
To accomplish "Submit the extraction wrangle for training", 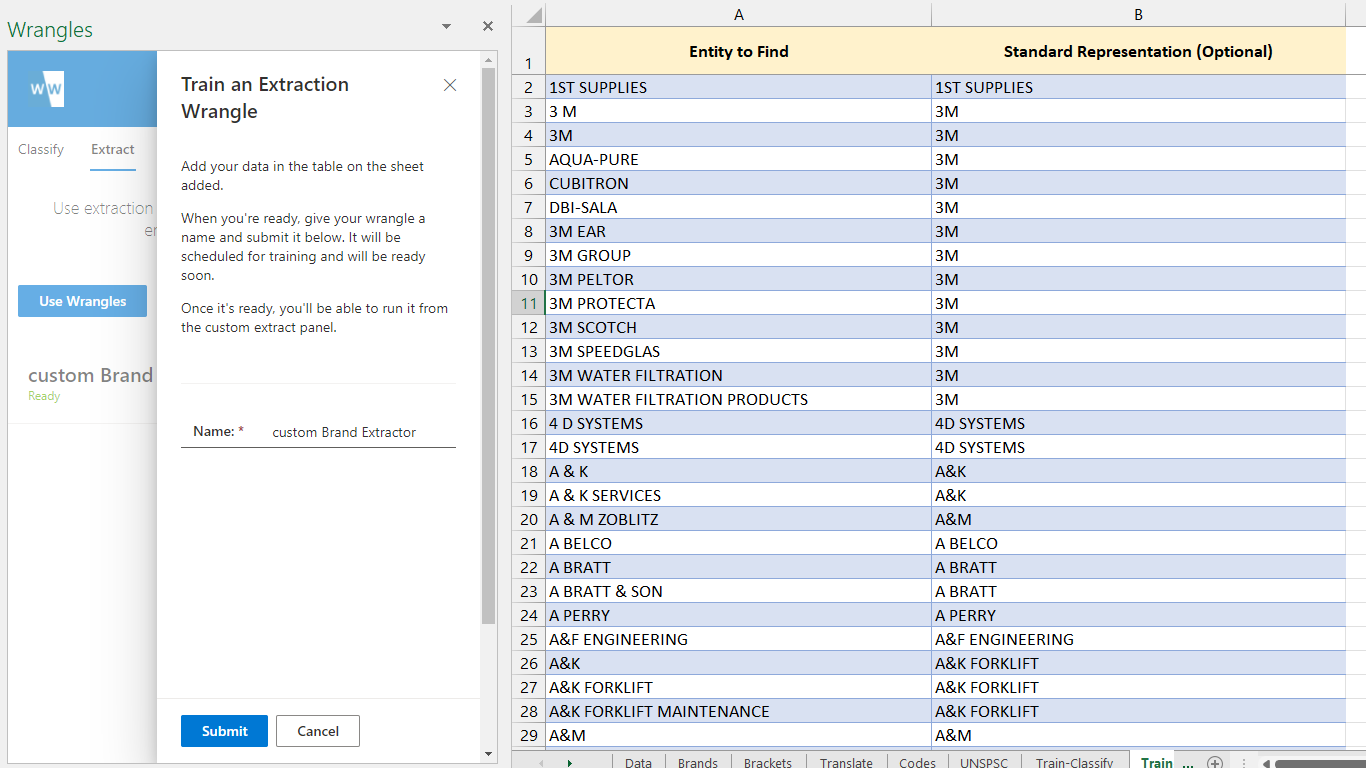I will (x=224, y=731).
